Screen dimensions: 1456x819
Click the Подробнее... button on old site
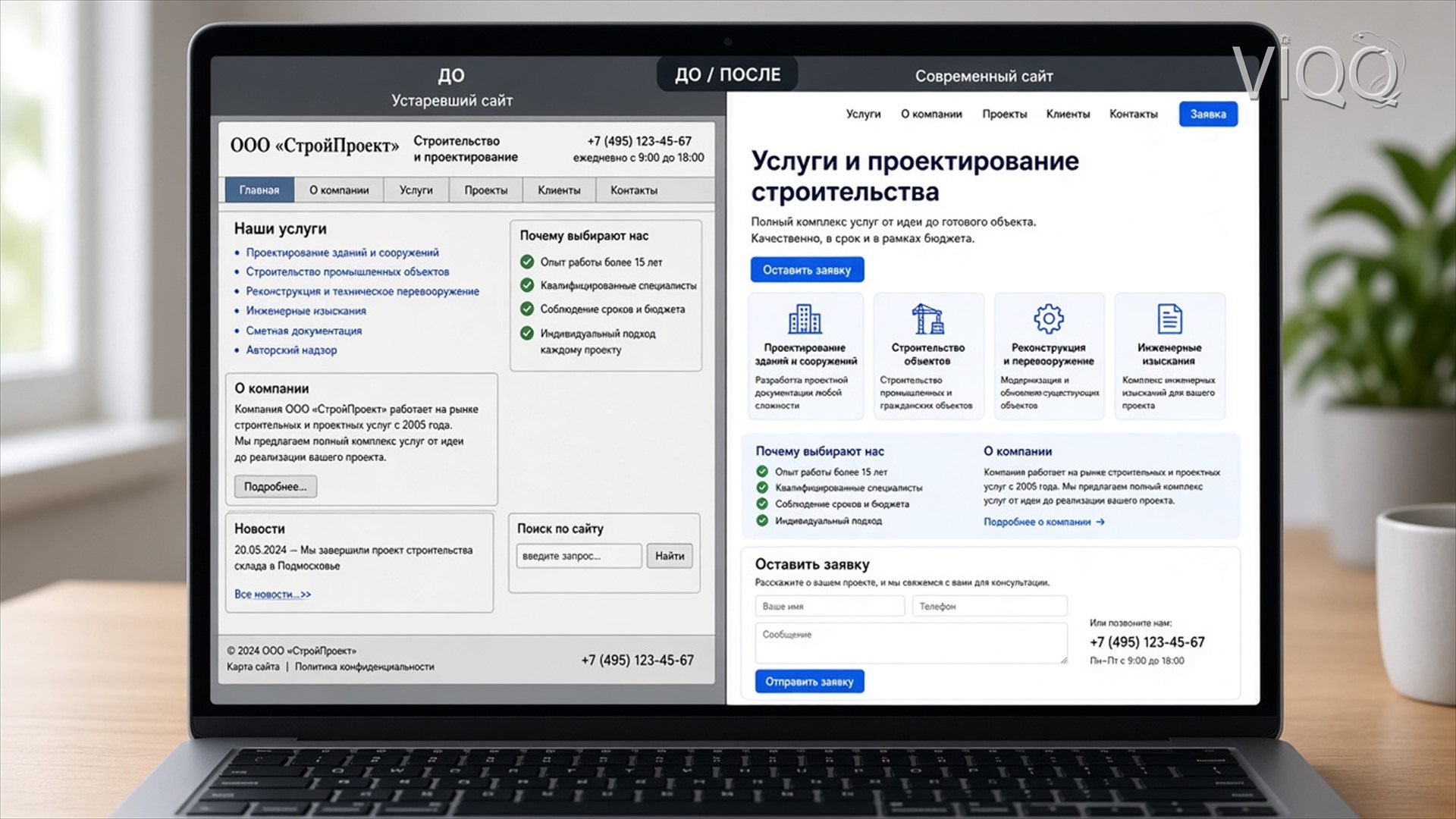click(275, 486)
